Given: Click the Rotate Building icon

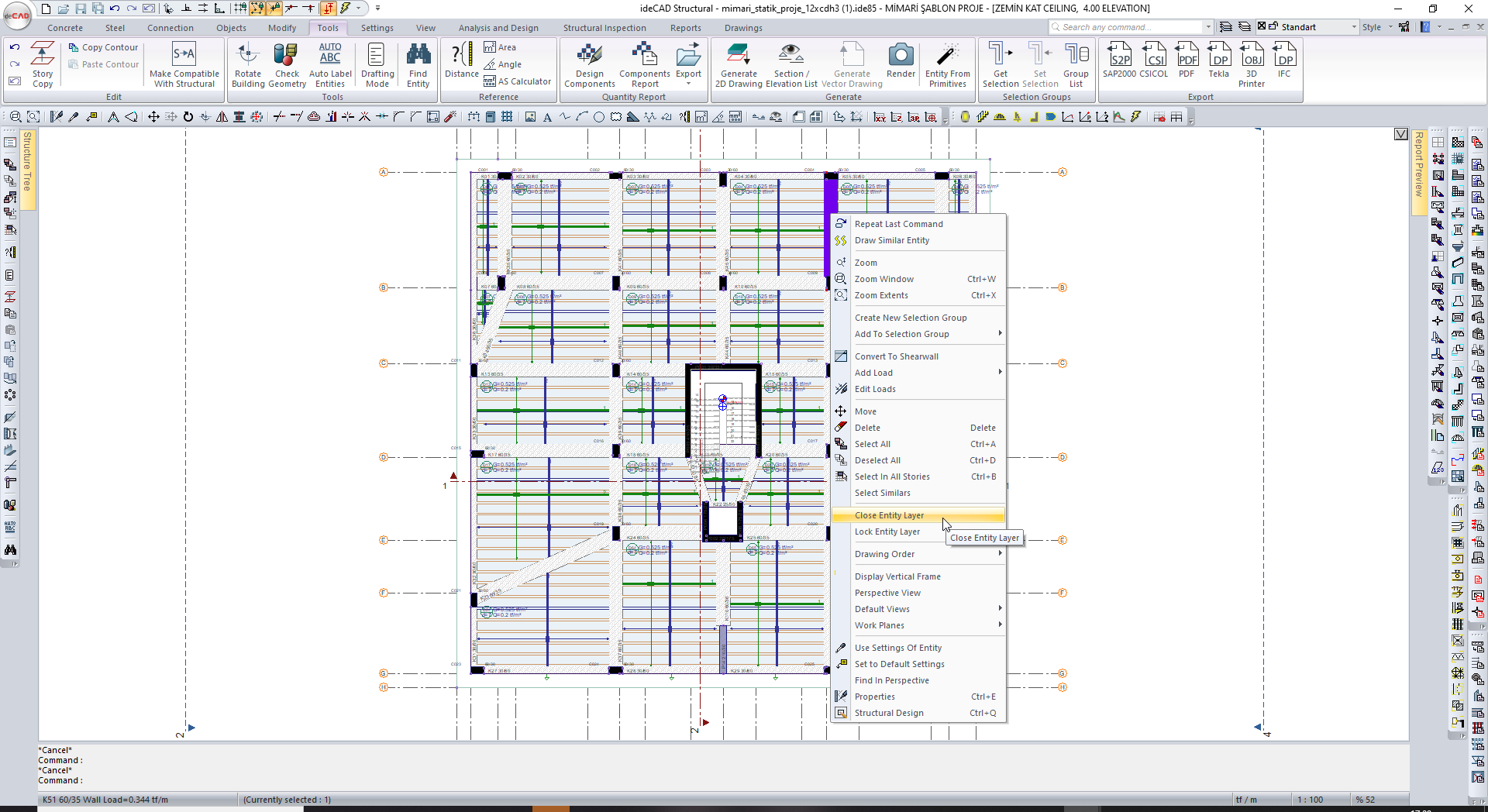Looking at the screenshot, I should coord(248,64).
